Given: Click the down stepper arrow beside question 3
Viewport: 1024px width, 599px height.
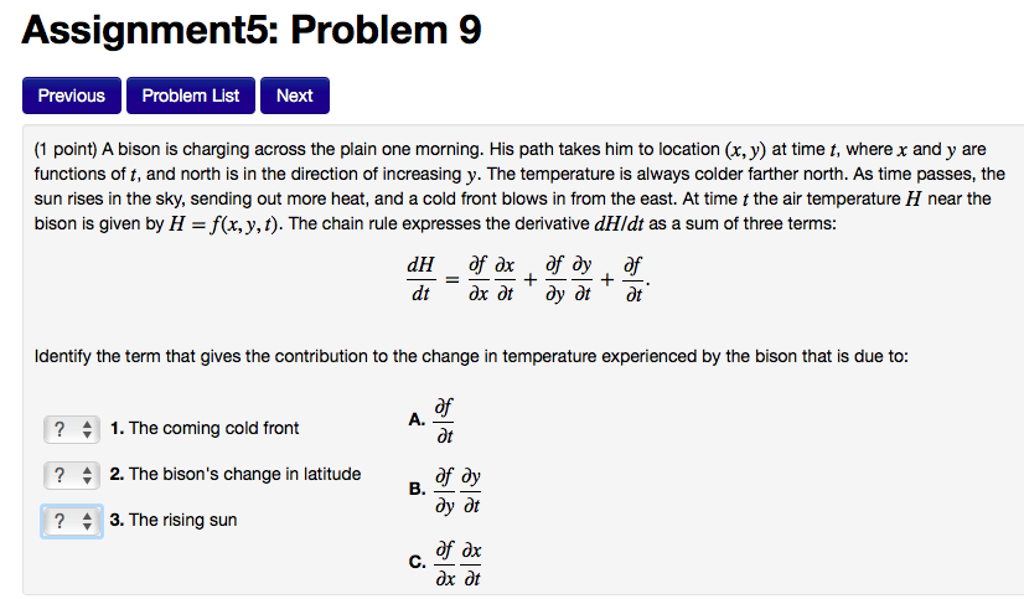Looking at the screenshot, I should coord(89,525).
